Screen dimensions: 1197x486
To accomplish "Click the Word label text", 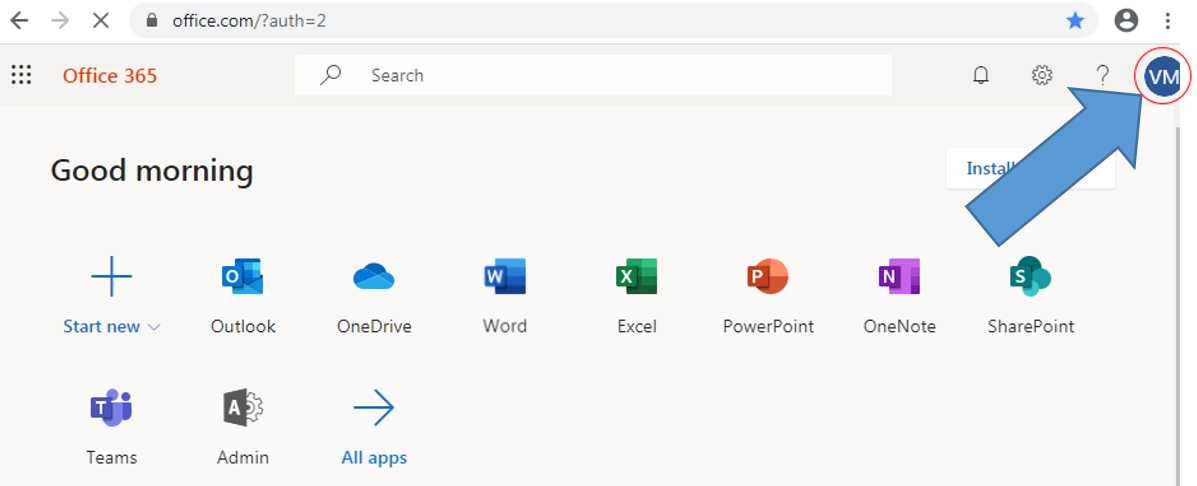I will [505, 326].
